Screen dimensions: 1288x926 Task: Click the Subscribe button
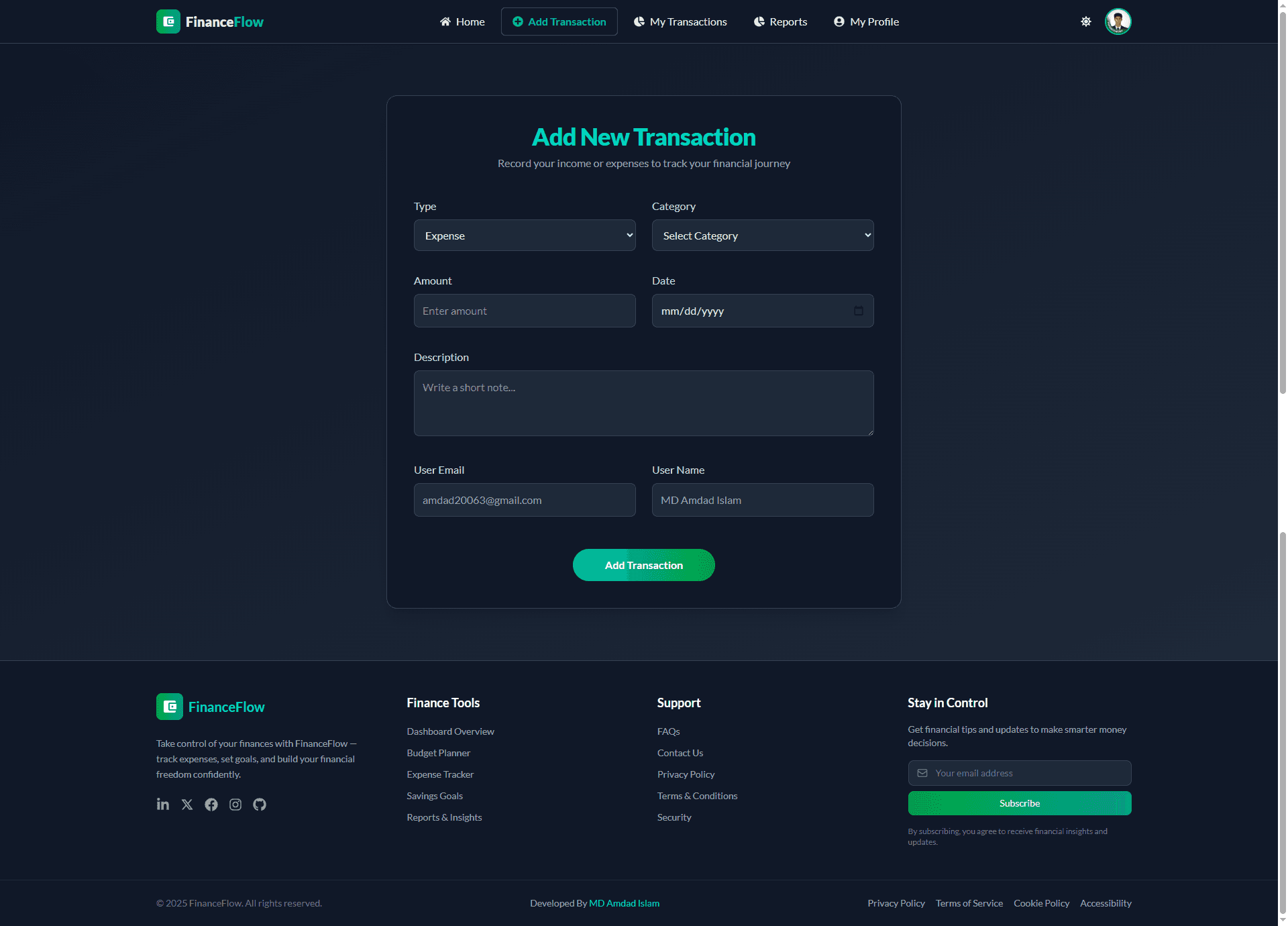pos(1020,803)
